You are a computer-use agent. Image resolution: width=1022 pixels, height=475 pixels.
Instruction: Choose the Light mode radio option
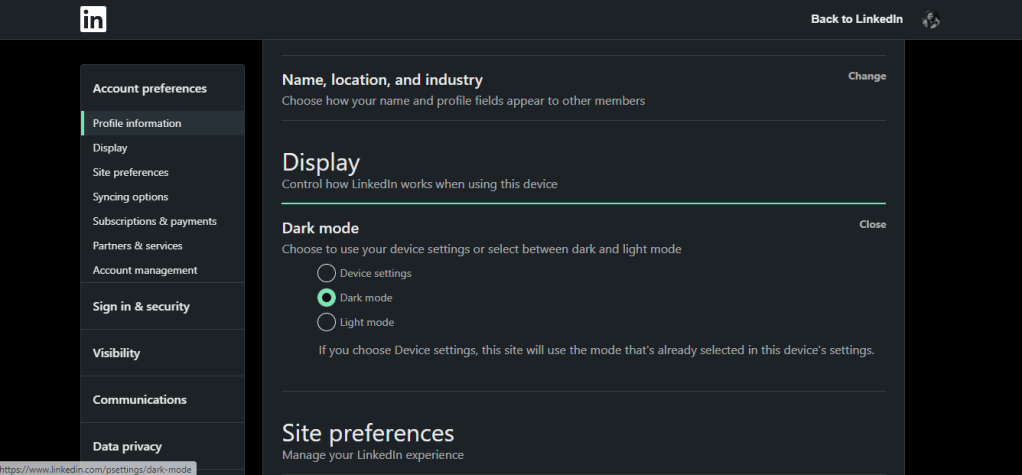point(326,322)
